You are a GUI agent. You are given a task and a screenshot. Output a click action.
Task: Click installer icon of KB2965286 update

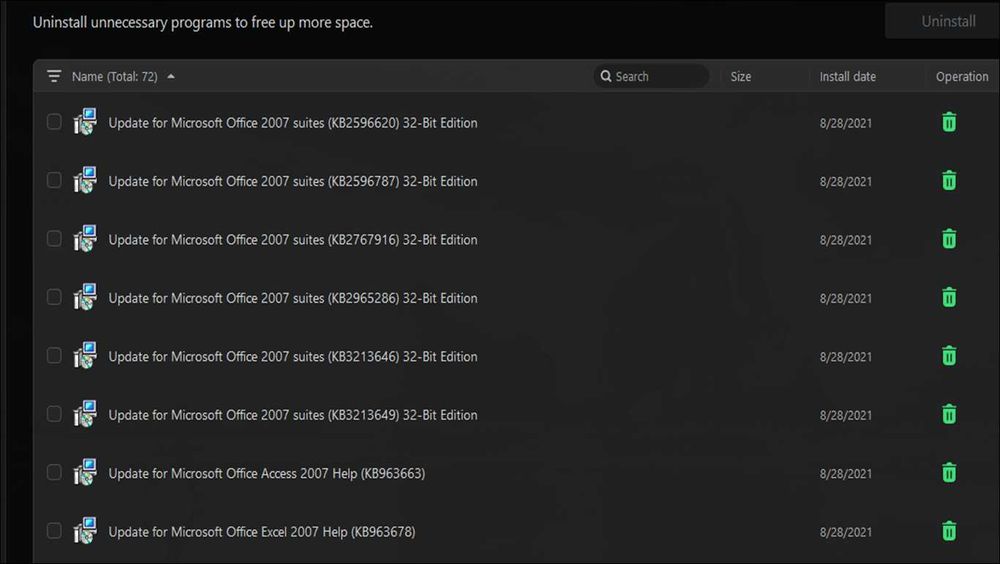pyautogui.click(x=85, y=297)
